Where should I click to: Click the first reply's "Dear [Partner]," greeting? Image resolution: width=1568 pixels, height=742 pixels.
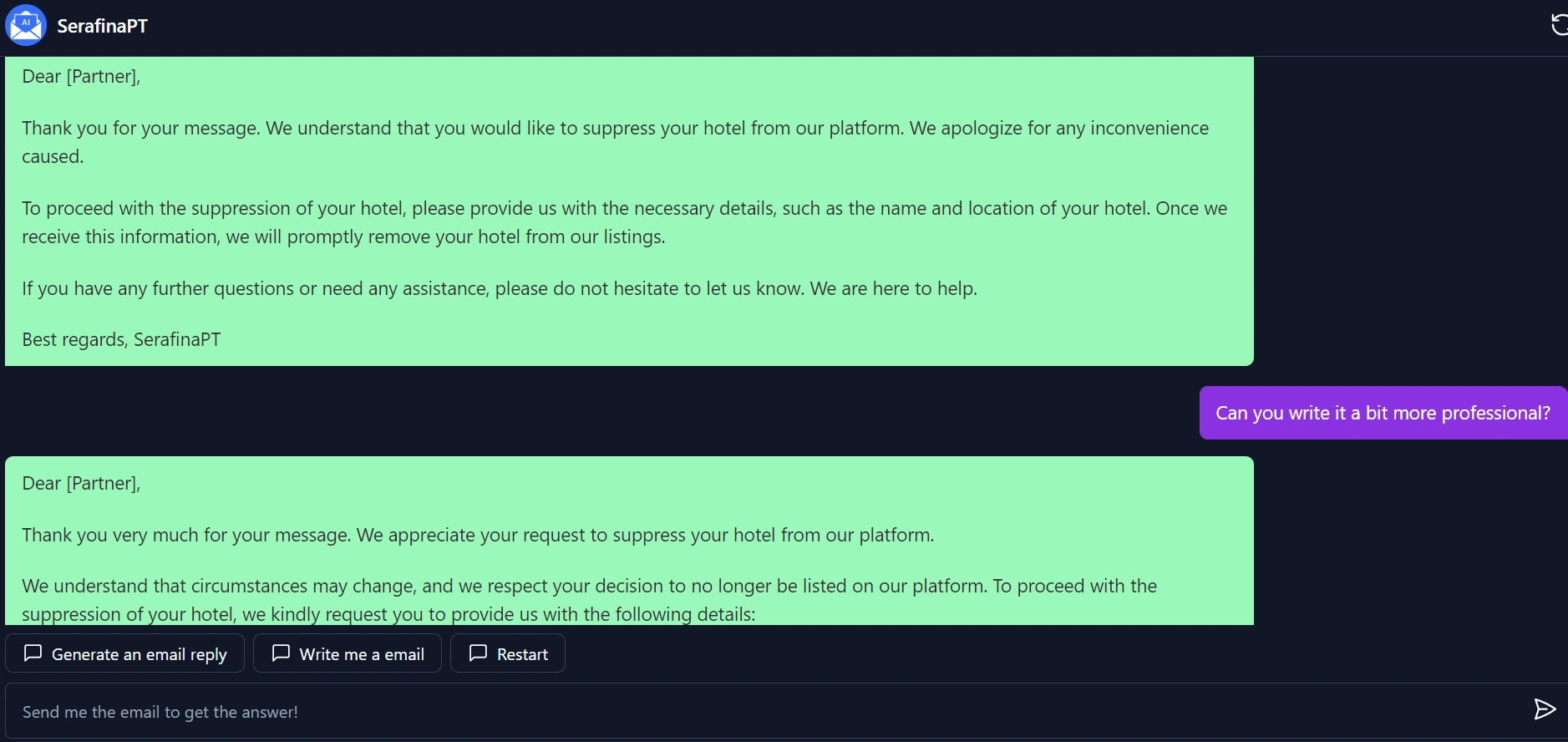click(81, 77)
